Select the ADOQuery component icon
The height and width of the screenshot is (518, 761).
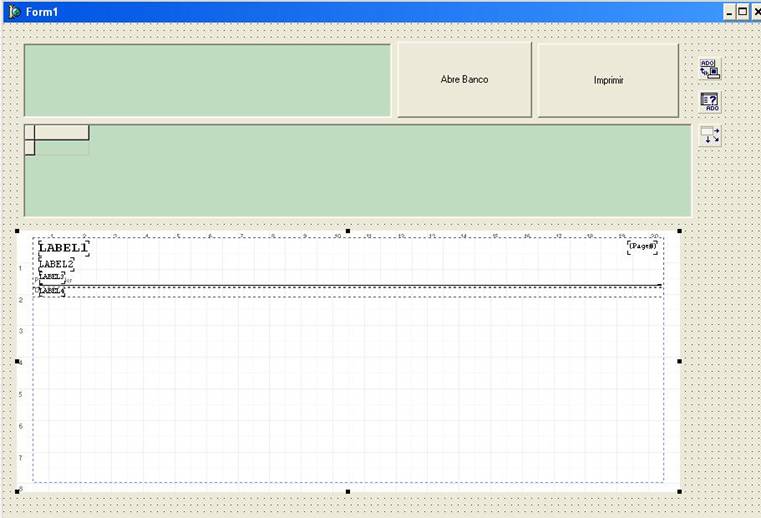(x=709, y=102)
